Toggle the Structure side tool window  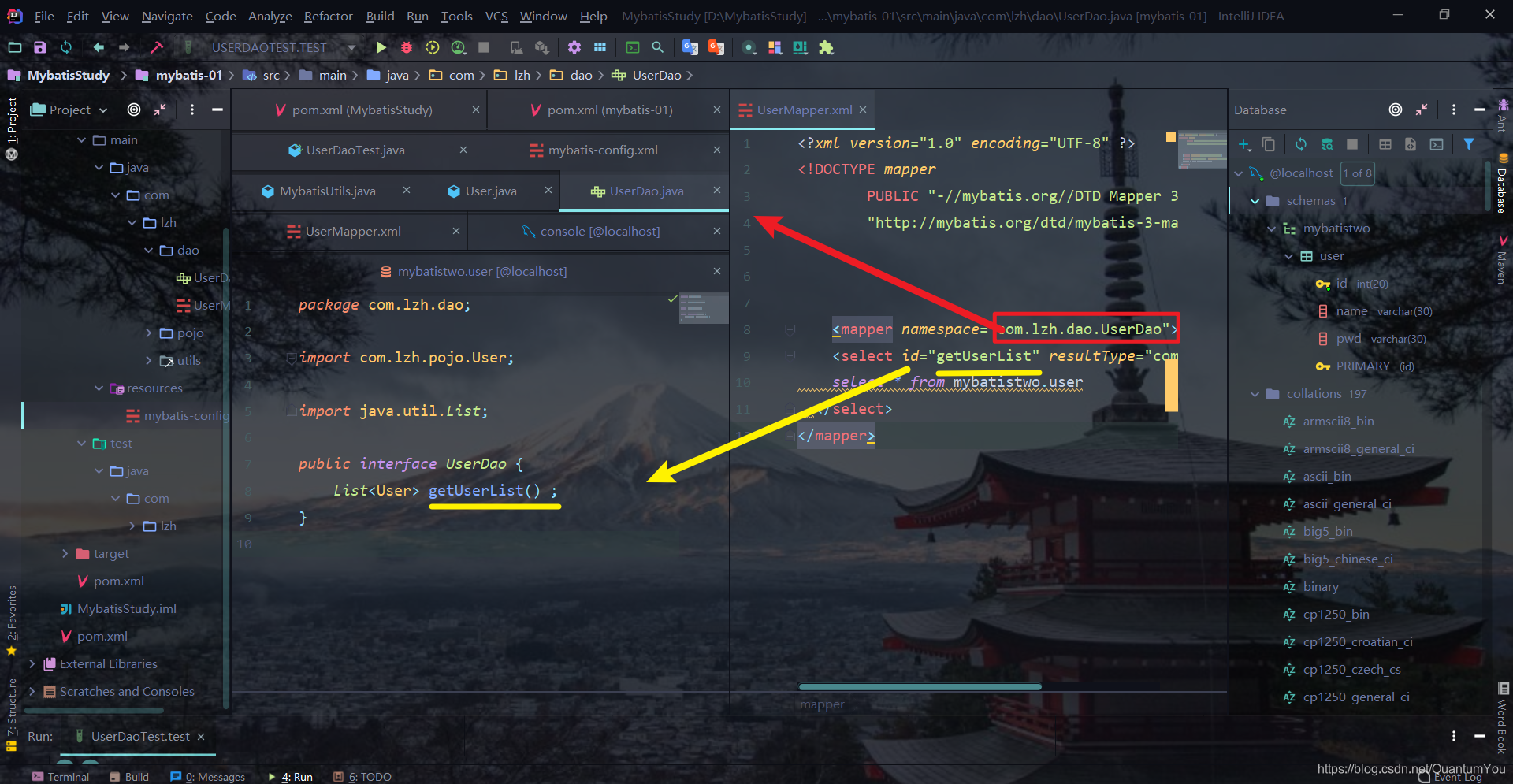click(x=12, y=715)
